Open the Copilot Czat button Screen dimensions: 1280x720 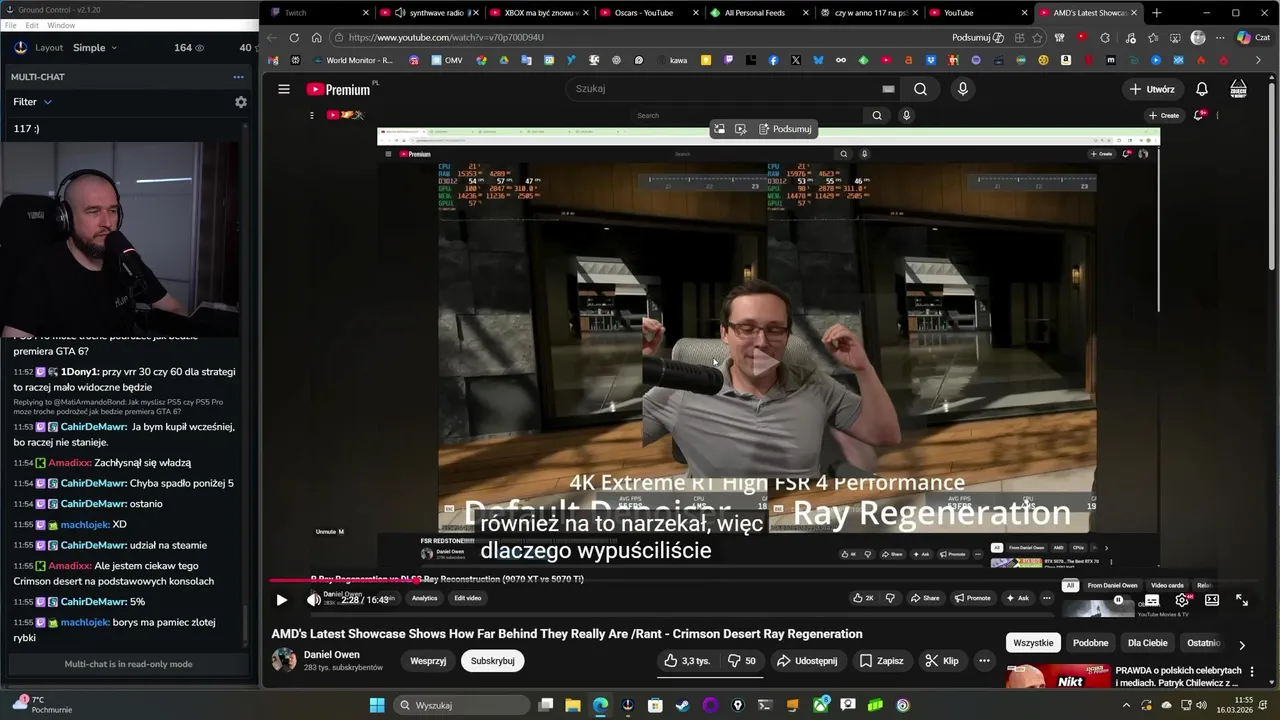click(x=1253, y=38)
